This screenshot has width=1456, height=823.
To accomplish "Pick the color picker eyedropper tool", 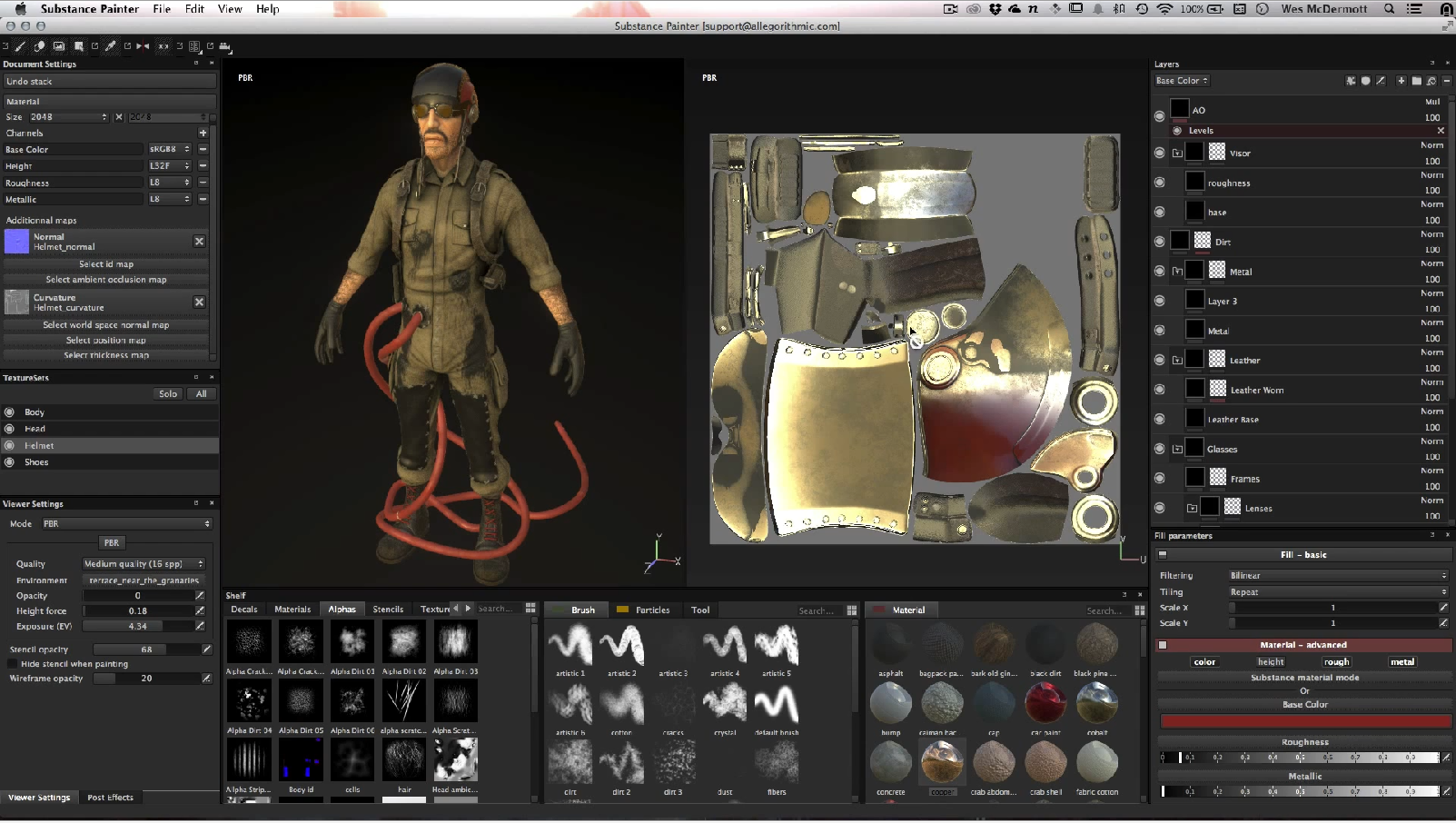I will 111,45.
